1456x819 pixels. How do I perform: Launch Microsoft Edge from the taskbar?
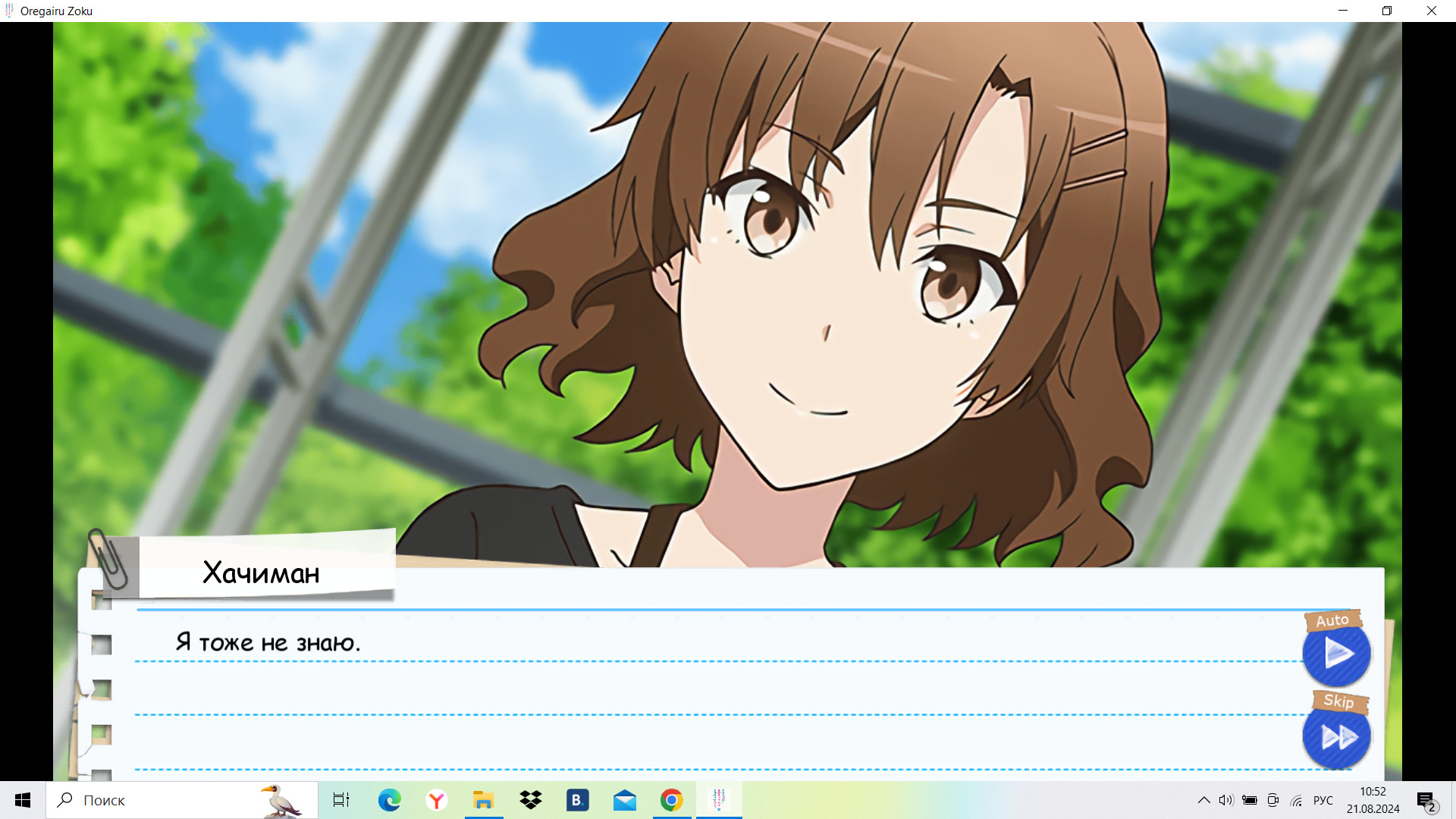(x=389, y=800)
